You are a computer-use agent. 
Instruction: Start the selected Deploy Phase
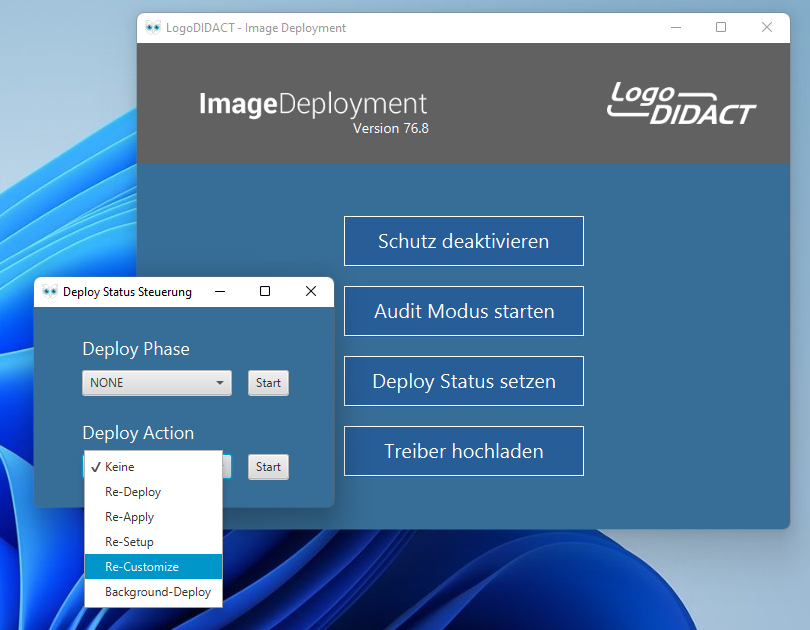tap(268, 383)
